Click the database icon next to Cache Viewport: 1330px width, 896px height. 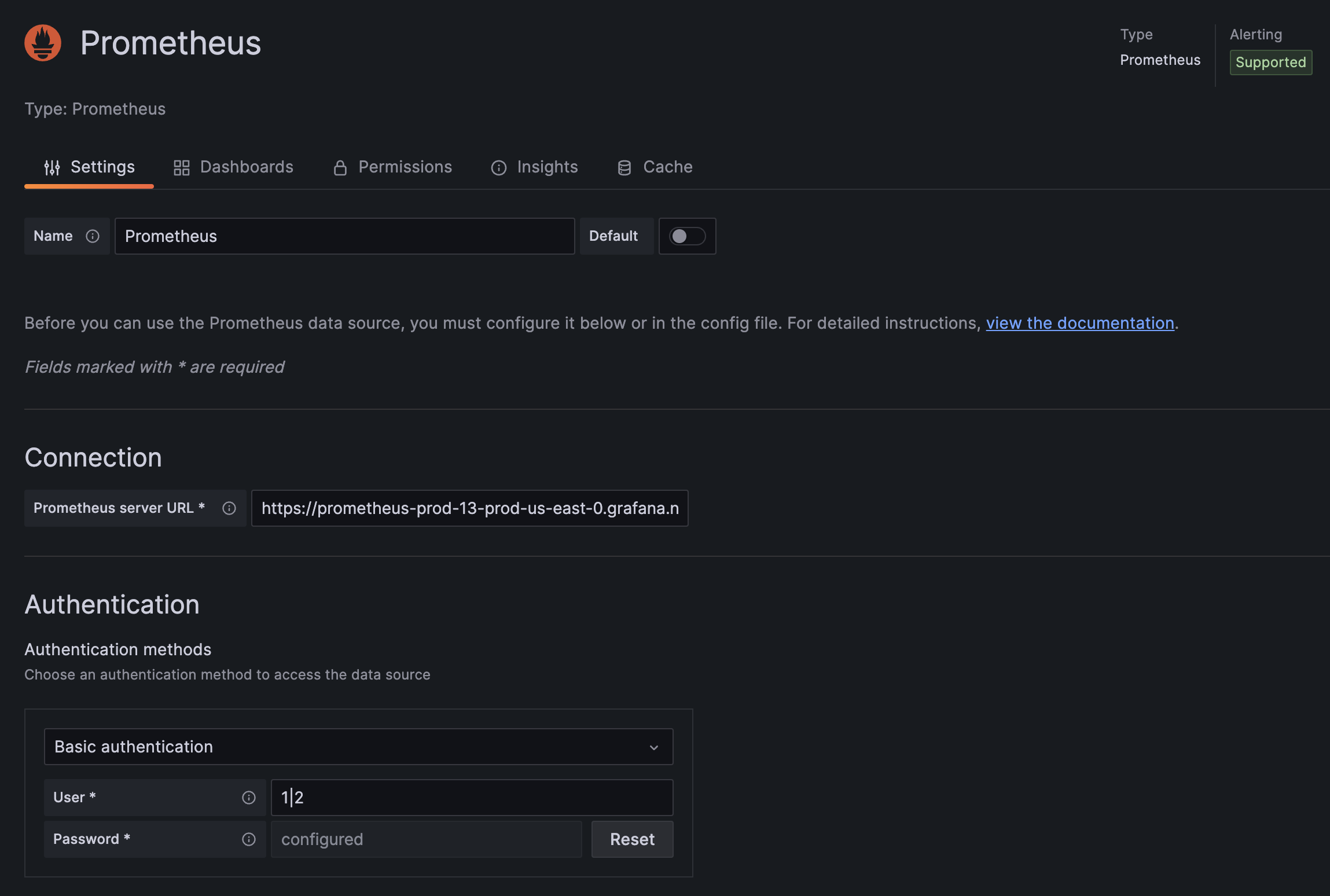(623, 167)
